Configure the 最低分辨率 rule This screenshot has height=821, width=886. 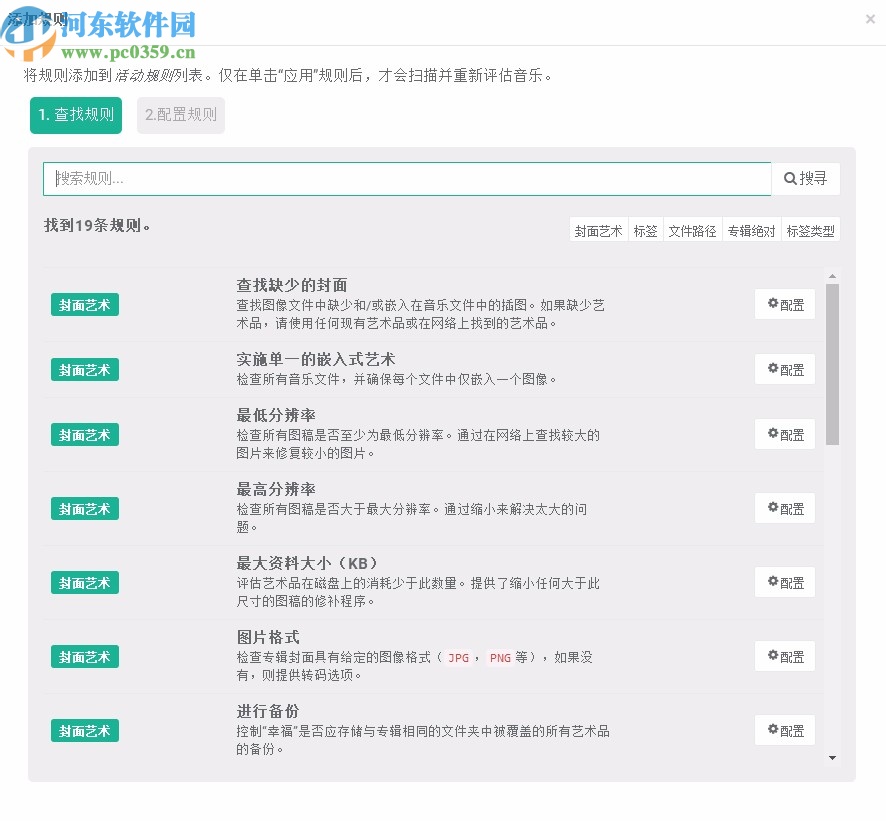pos(785,435)
